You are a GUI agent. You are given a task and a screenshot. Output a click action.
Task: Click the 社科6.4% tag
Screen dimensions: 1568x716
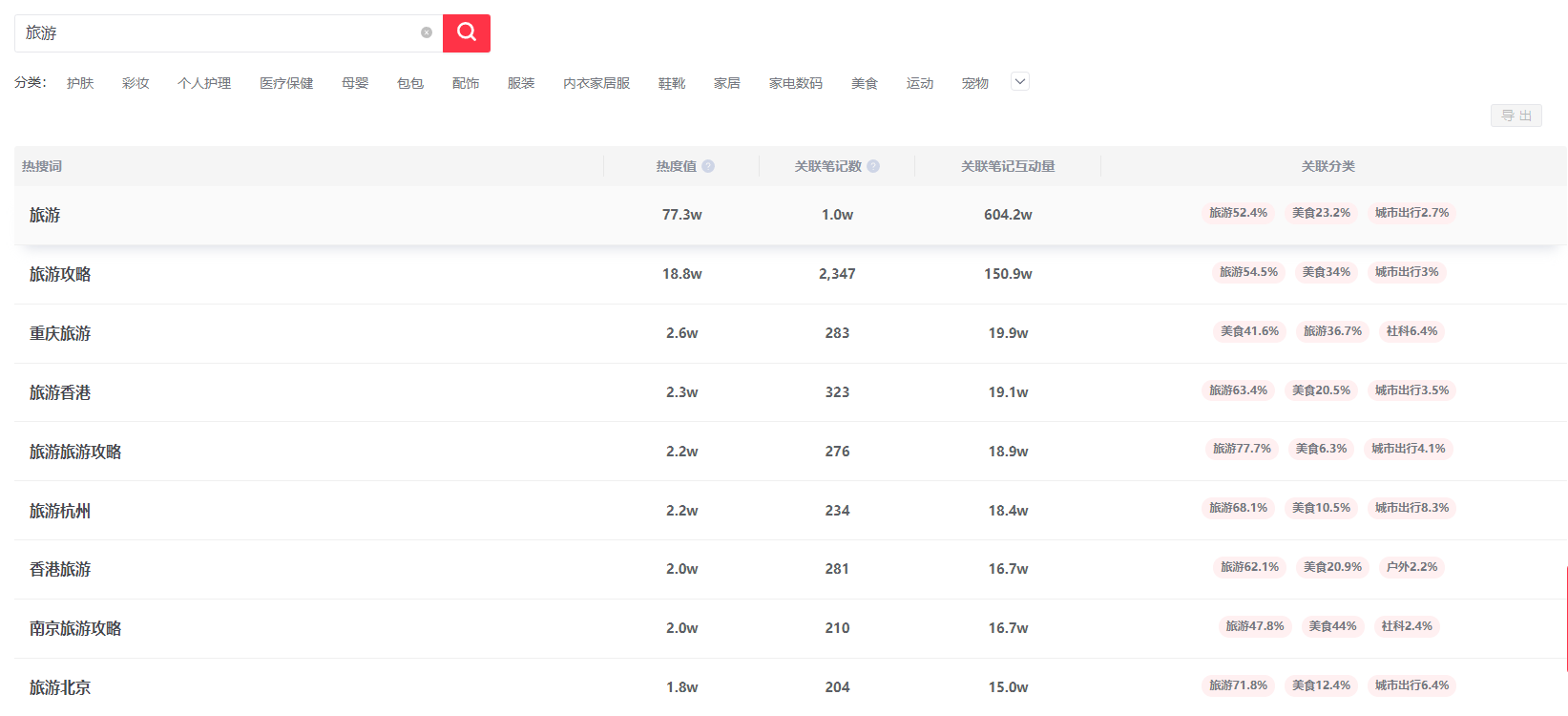pos(1411,331)
